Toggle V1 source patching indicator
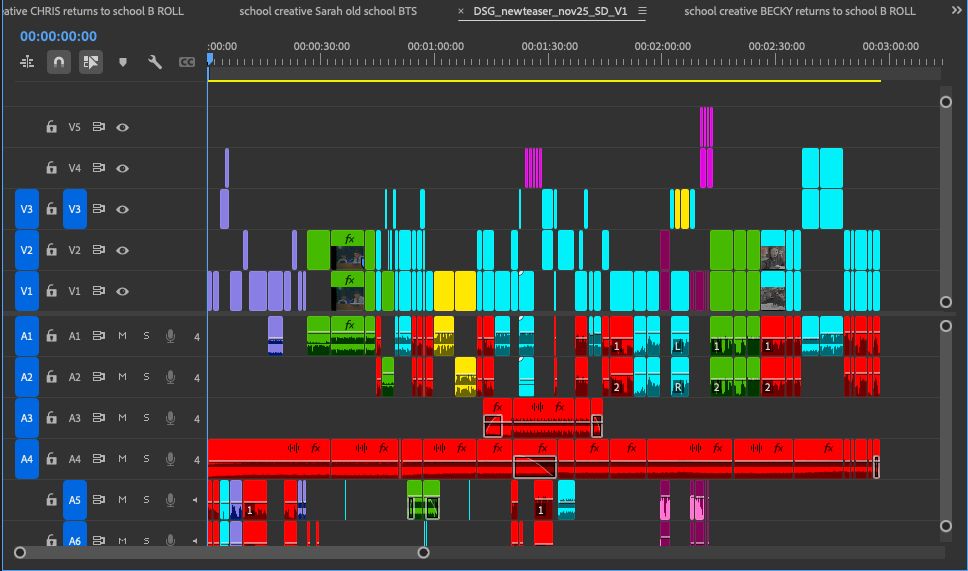Image resolution: width=968 pixels, height=571 pixels. click(27, 291)
